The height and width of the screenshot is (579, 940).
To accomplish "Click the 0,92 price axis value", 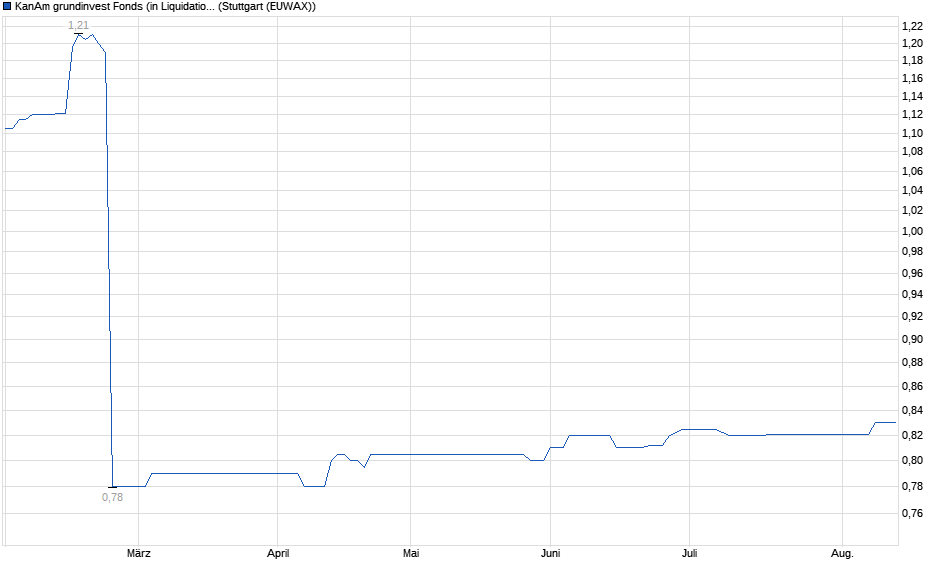I will [x=912, y=316].
